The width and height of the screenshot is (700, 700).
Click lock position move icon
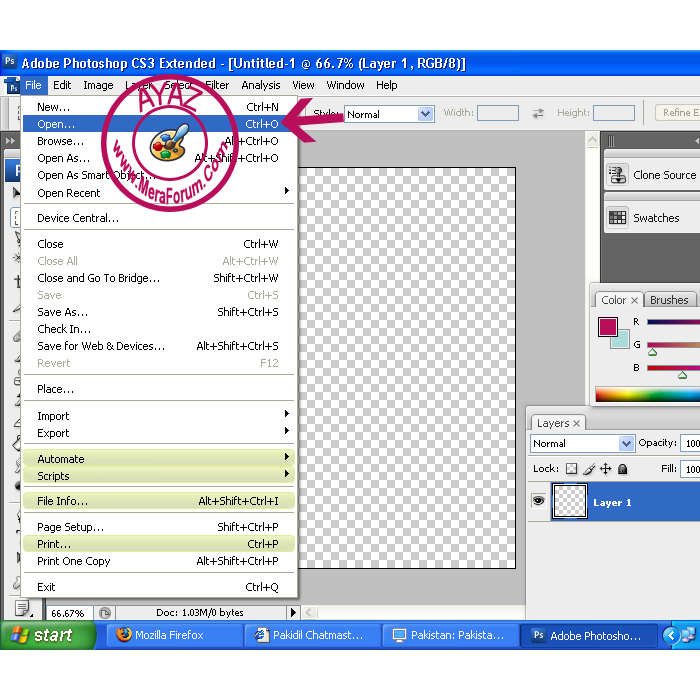pos(605,468)
